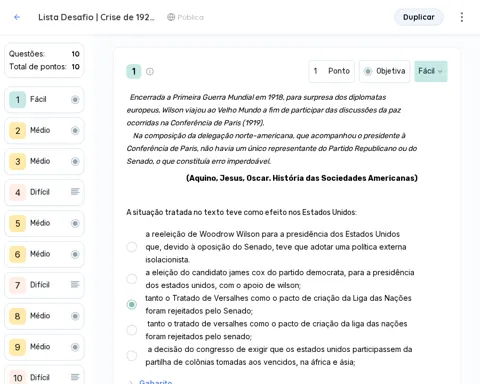The image size is (480, 384).
Task: Open question 10 Difícil in sidebar
Action: (x=44, y=376)
